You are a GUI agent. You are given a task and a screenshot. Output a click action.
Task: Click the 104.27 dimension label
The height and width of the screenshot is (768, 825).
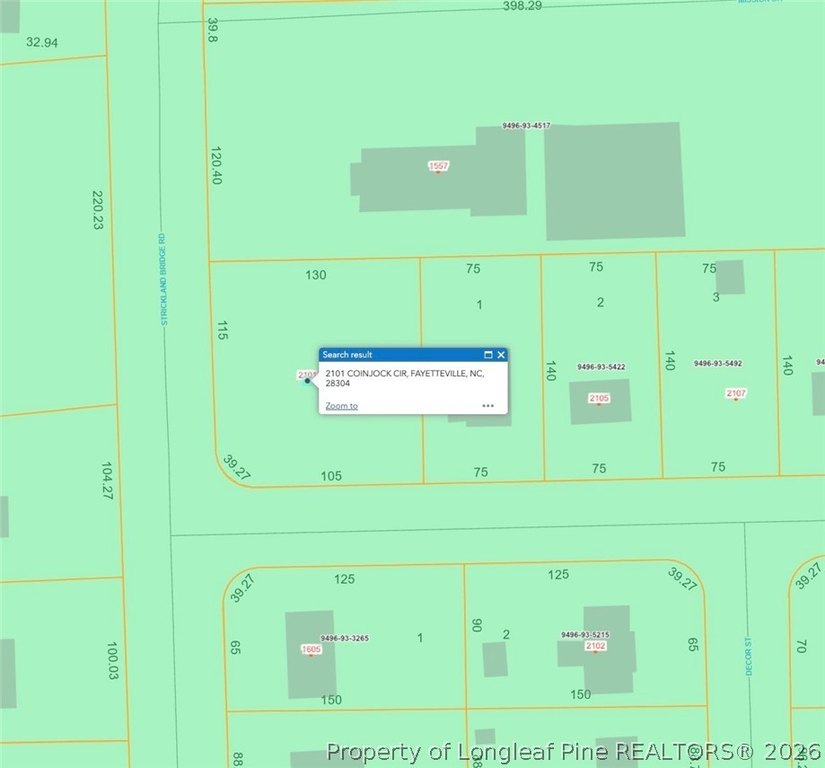click(x=107, y=480)
